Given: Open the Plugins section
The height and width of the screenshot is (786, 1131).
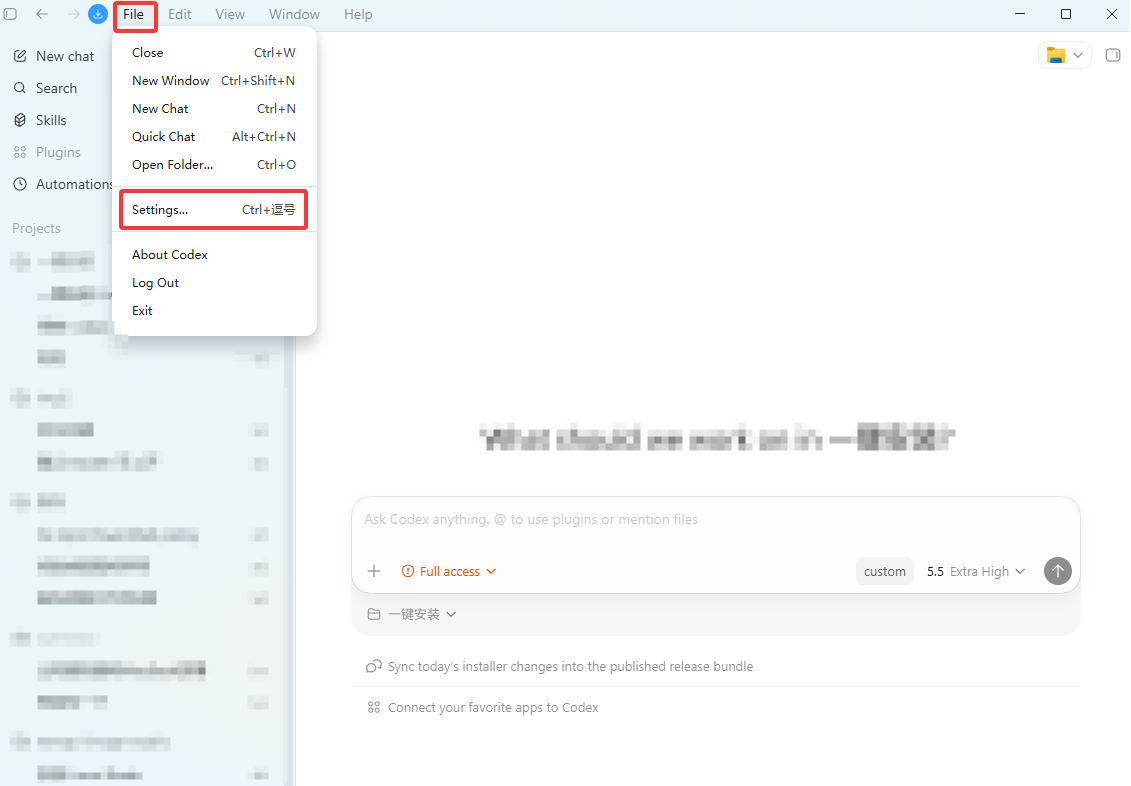Looking at the screenshot, I should 47,152.
